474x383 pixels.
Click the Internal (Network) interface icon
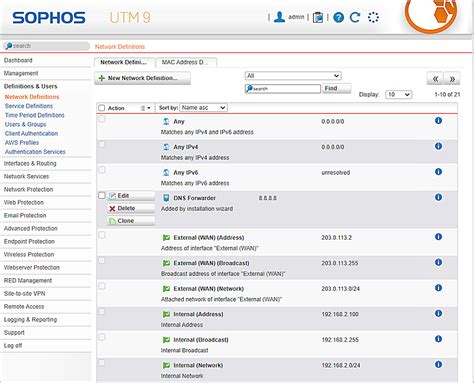pyautogui.click(x=166, y=365)
